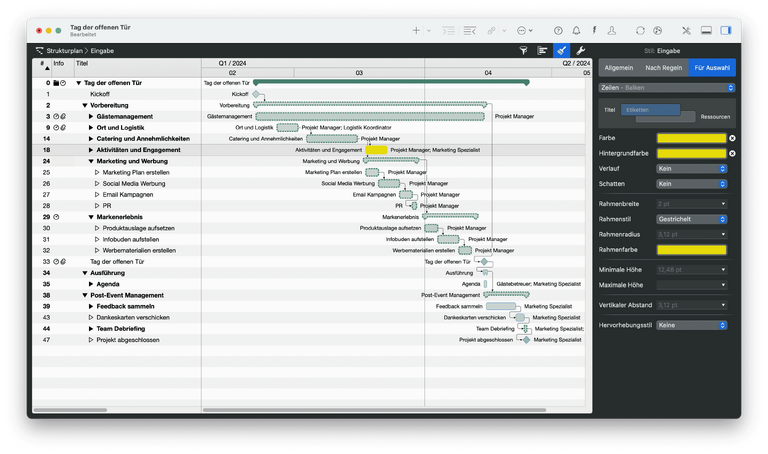Switch to the Nach Regeln tab
Screen dimensions: 768x454
point(663,68)
